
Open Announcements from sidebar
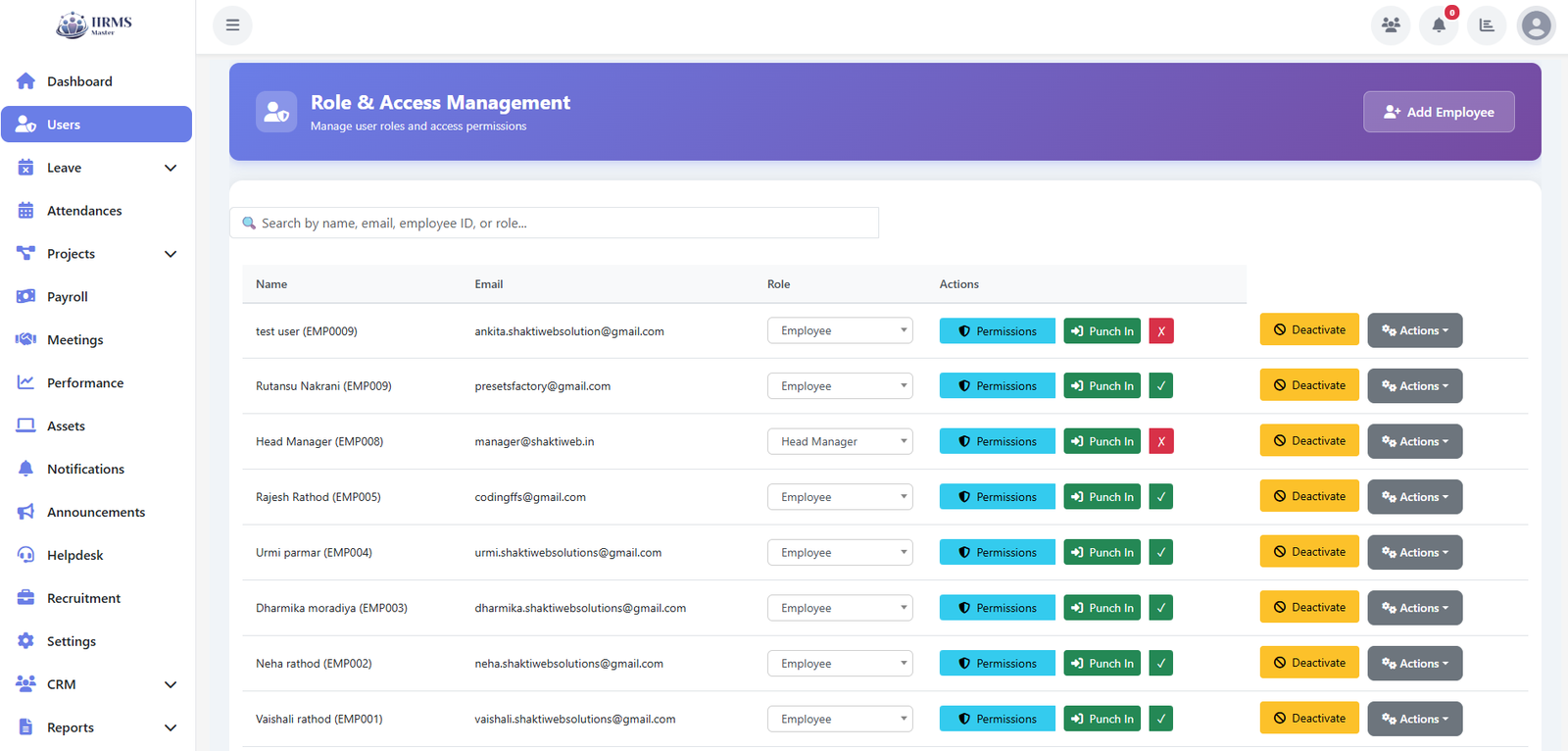96,512
